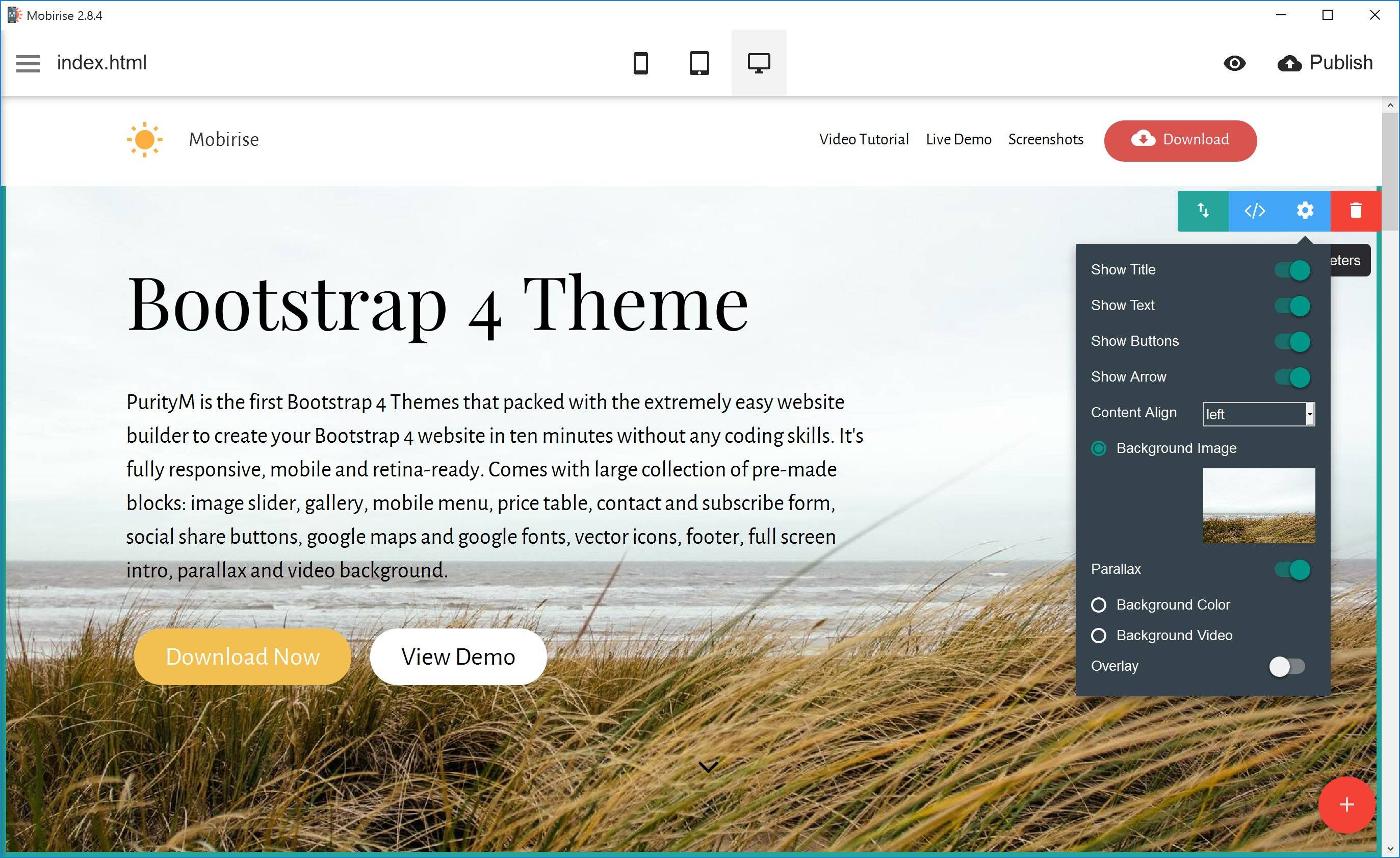This screenshot has width=1400, height=858.
Task: Select the Background Video radio button
Action: pos(1099,634)
